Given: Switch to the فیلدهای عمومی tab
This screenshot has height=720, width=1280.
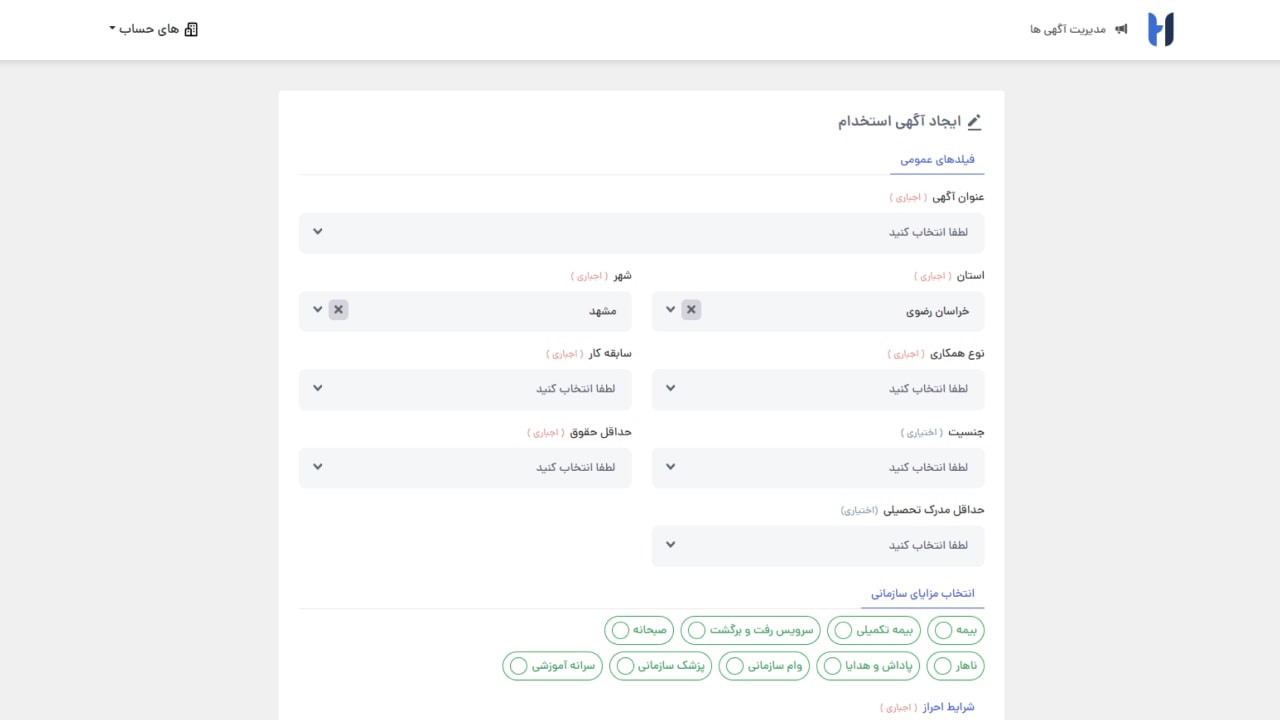Looking at the screenshot, I should coord(937,158).
